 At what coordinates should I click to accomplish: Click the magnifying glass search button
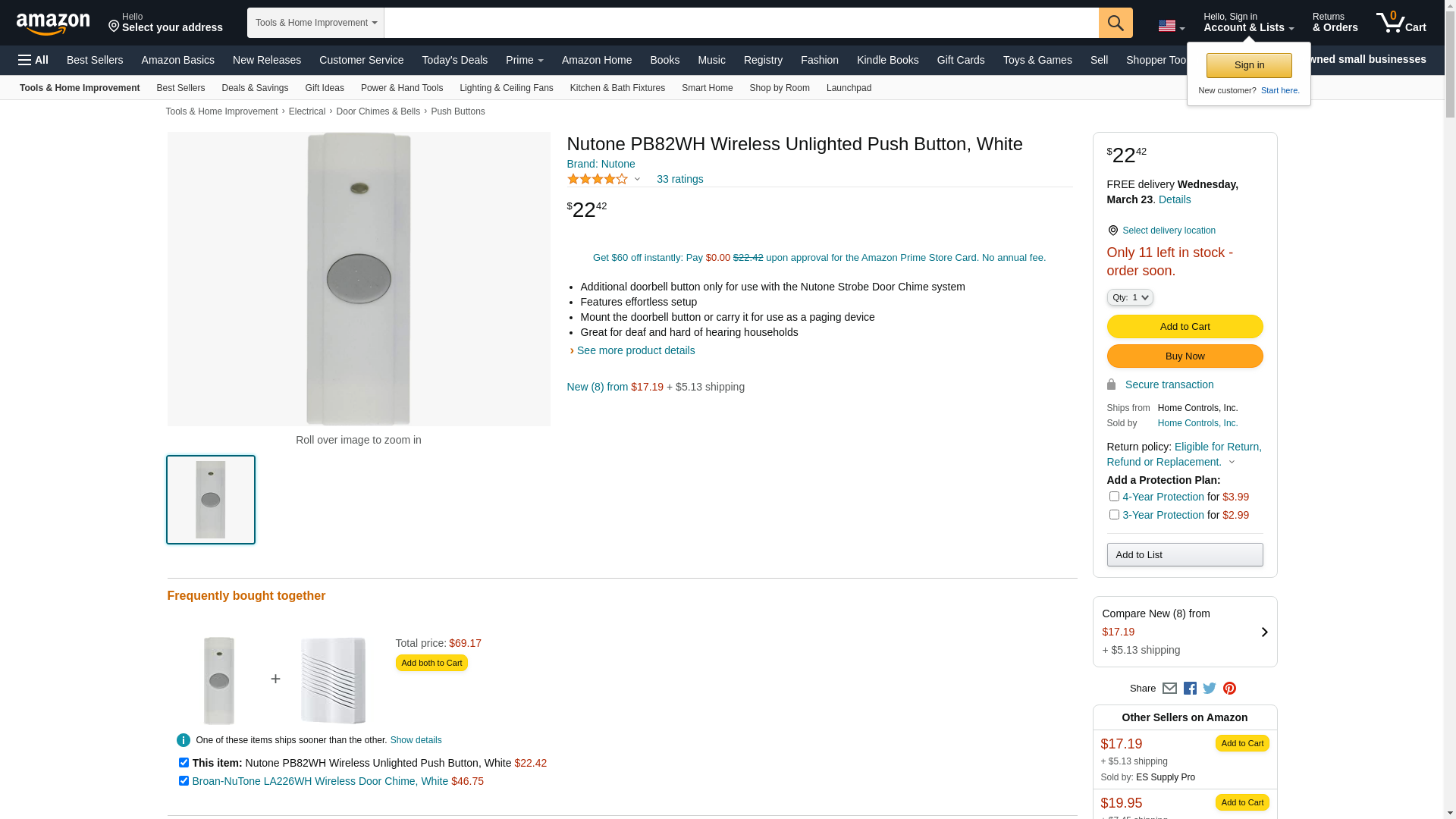1116,23
